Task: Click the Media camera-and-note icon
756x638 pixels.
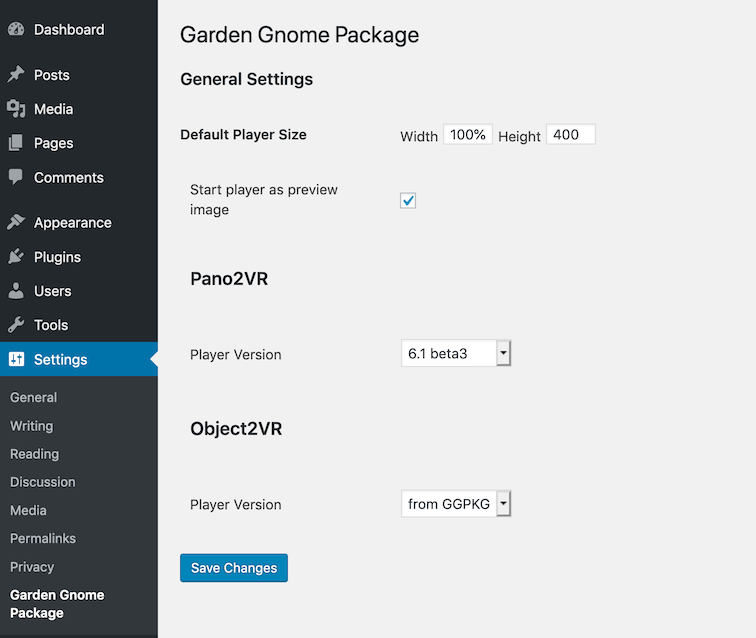Action: tap(16, 109)
